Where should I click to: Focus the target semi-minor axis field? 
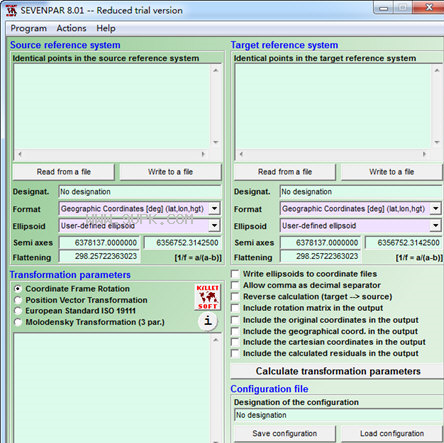coord(404,243)
